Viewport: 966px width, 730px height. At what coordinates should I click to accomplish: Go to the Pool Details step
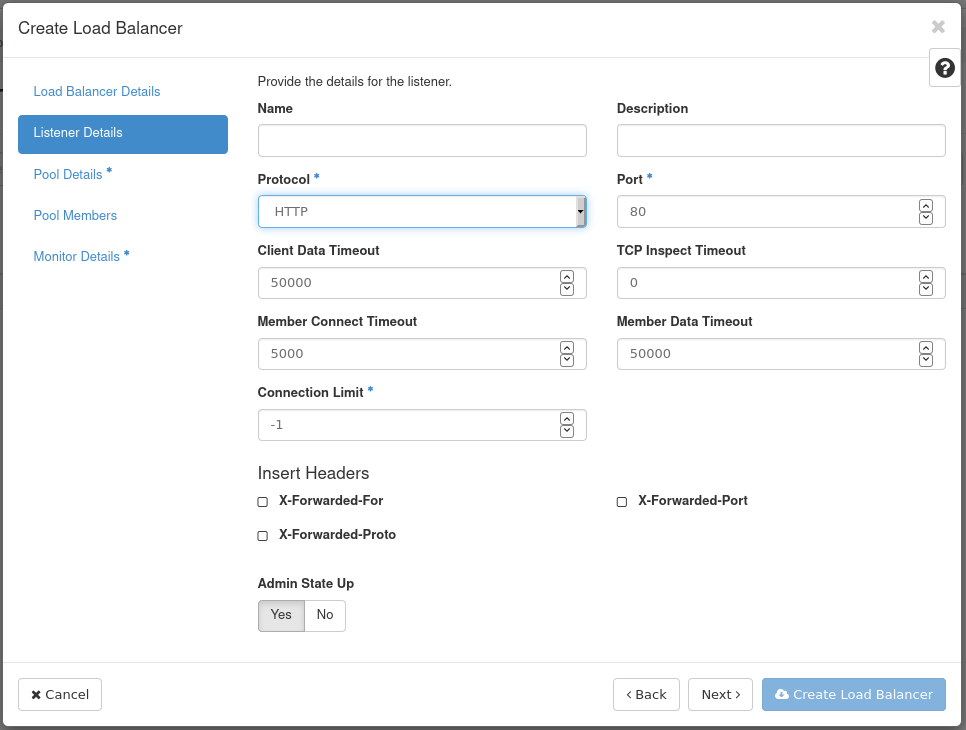click(68, 174)
